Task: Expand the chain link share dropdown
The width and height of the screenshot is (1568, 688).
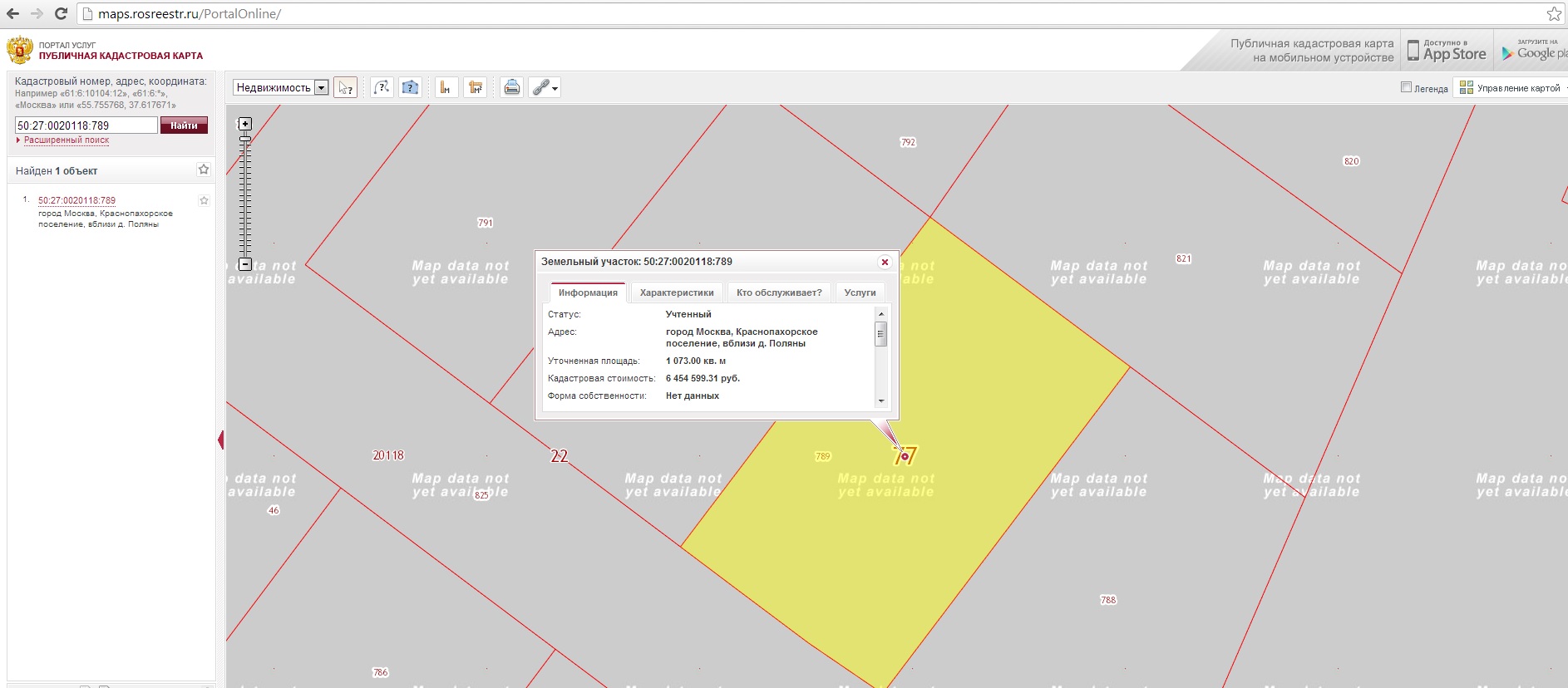Action: (x=545, y=87)
